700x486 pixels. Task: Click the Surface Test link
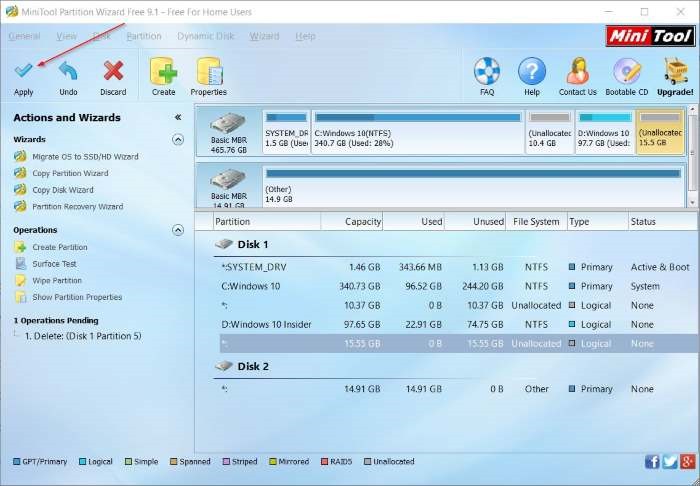pyautogui.click(x=54, y=264)
